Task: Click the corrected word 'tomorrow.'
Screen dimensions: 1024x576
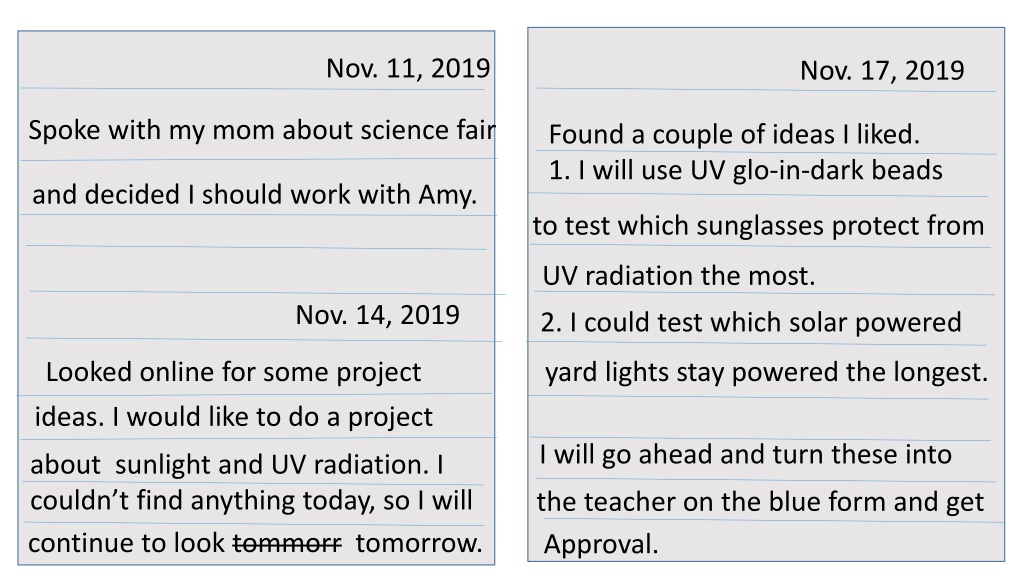Action: click(x=419, y=543)
